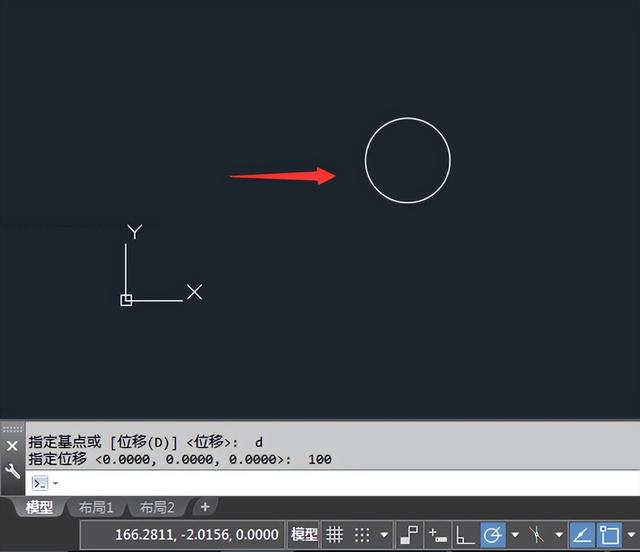Open polar tracking angle dropdown
Image resolution: width=640 pixels, height=552 pixels.
click(x=515, y=534)
